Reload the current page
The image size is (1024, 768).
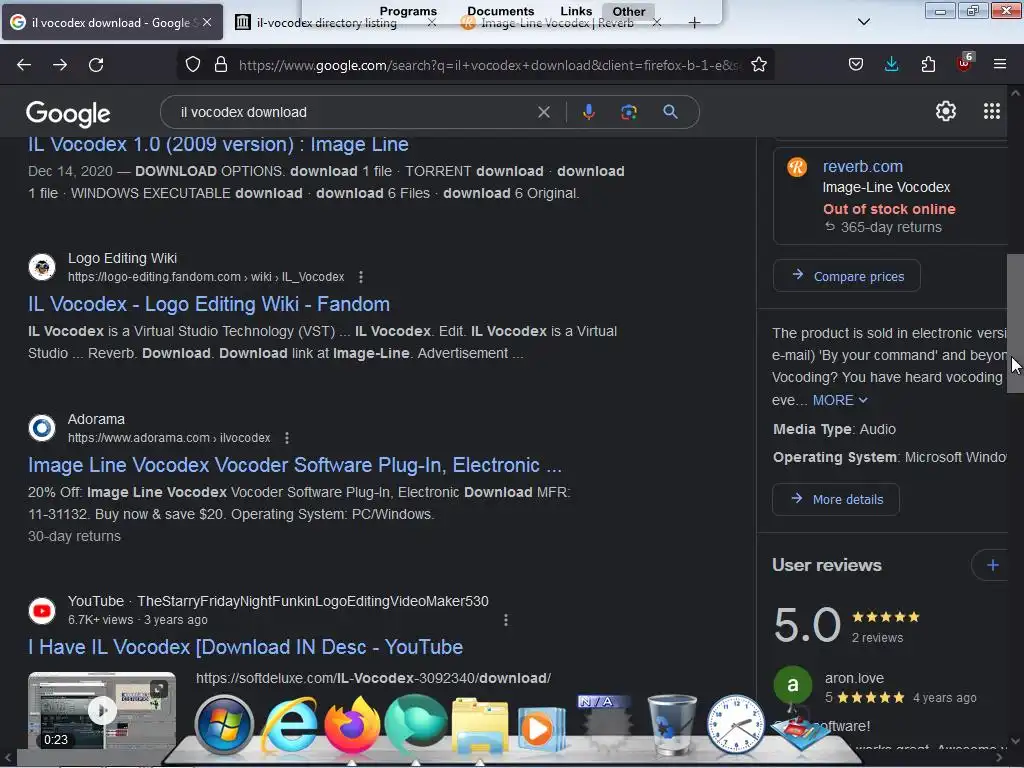pyautogui.click(x=96, y=65)
